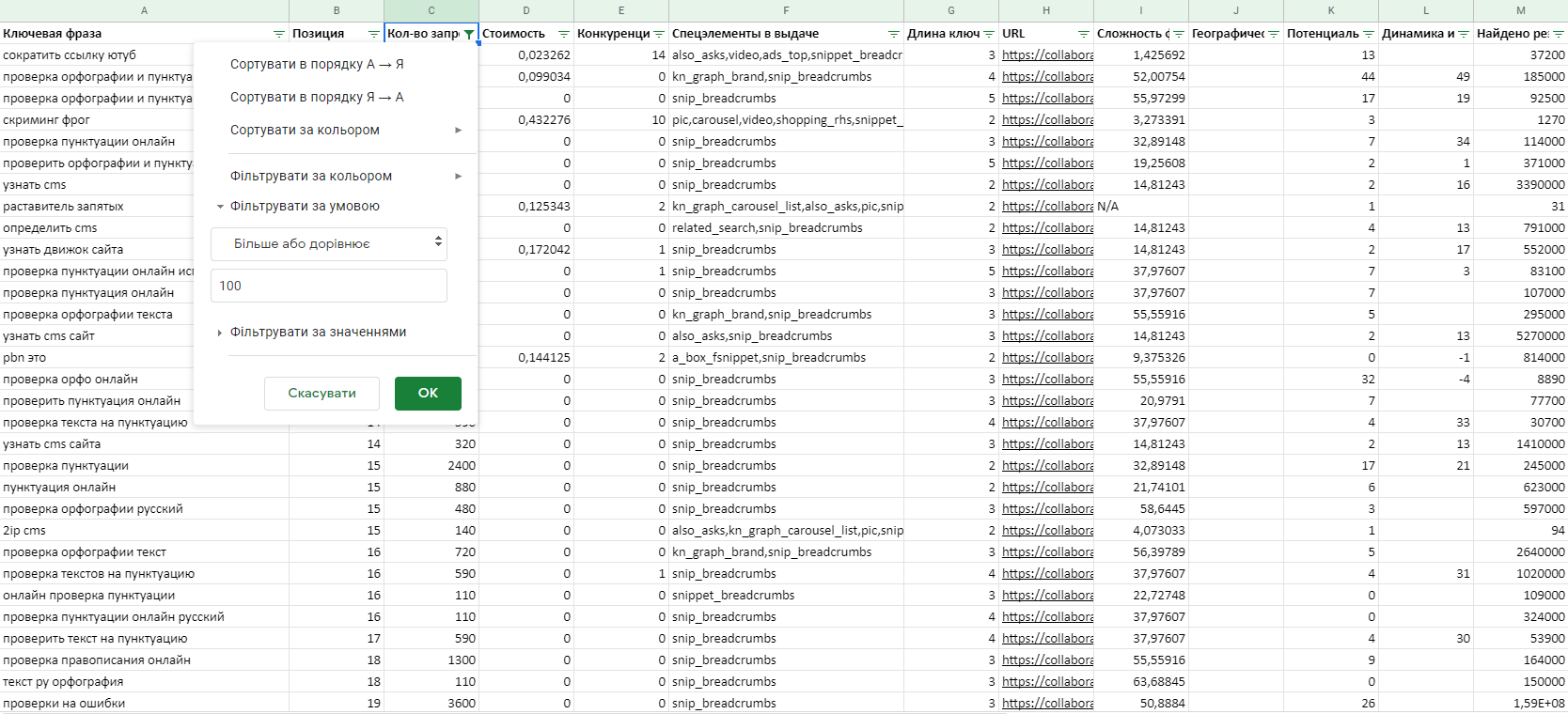Open the collabora link in first data row

[1047, 55]
